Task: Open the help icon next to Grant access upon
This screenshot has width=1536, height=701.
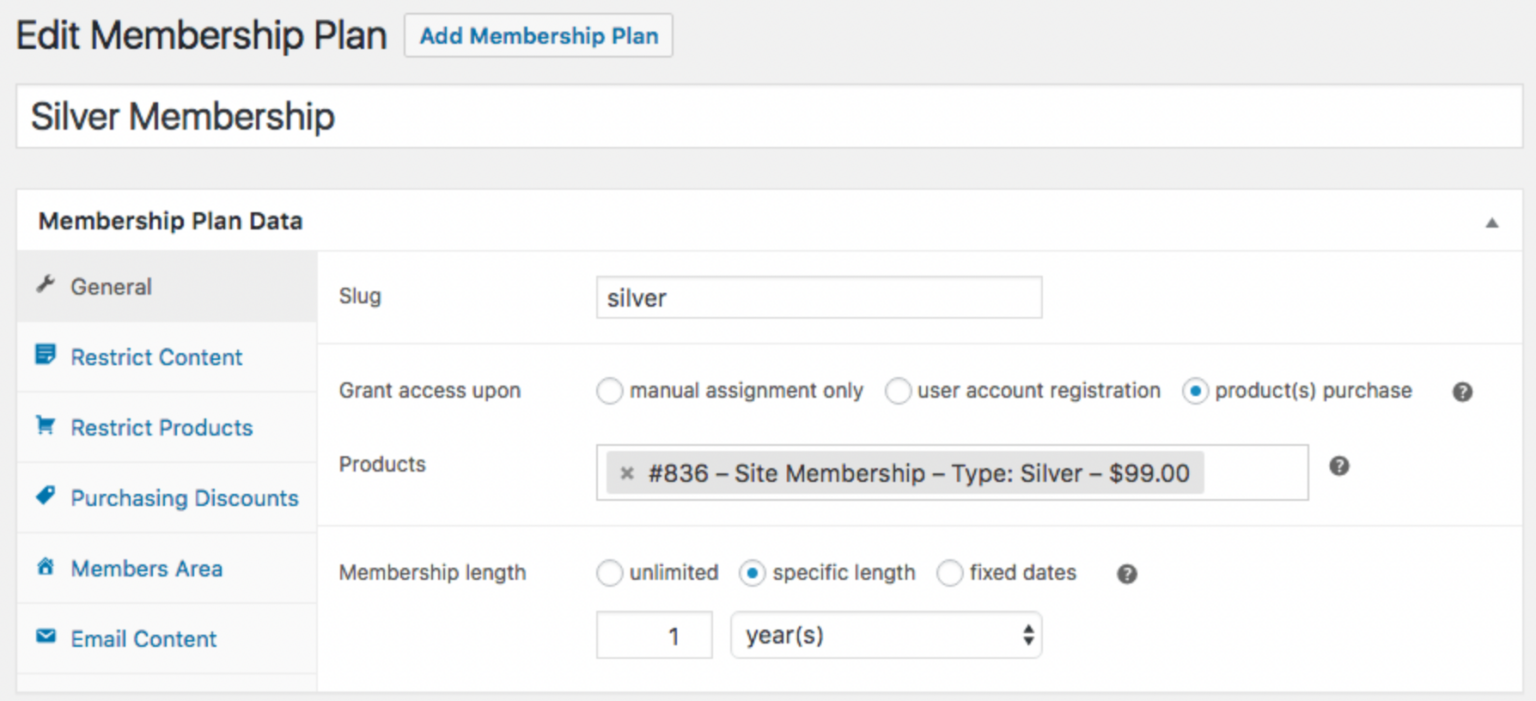Action: tap(1462, 392)
